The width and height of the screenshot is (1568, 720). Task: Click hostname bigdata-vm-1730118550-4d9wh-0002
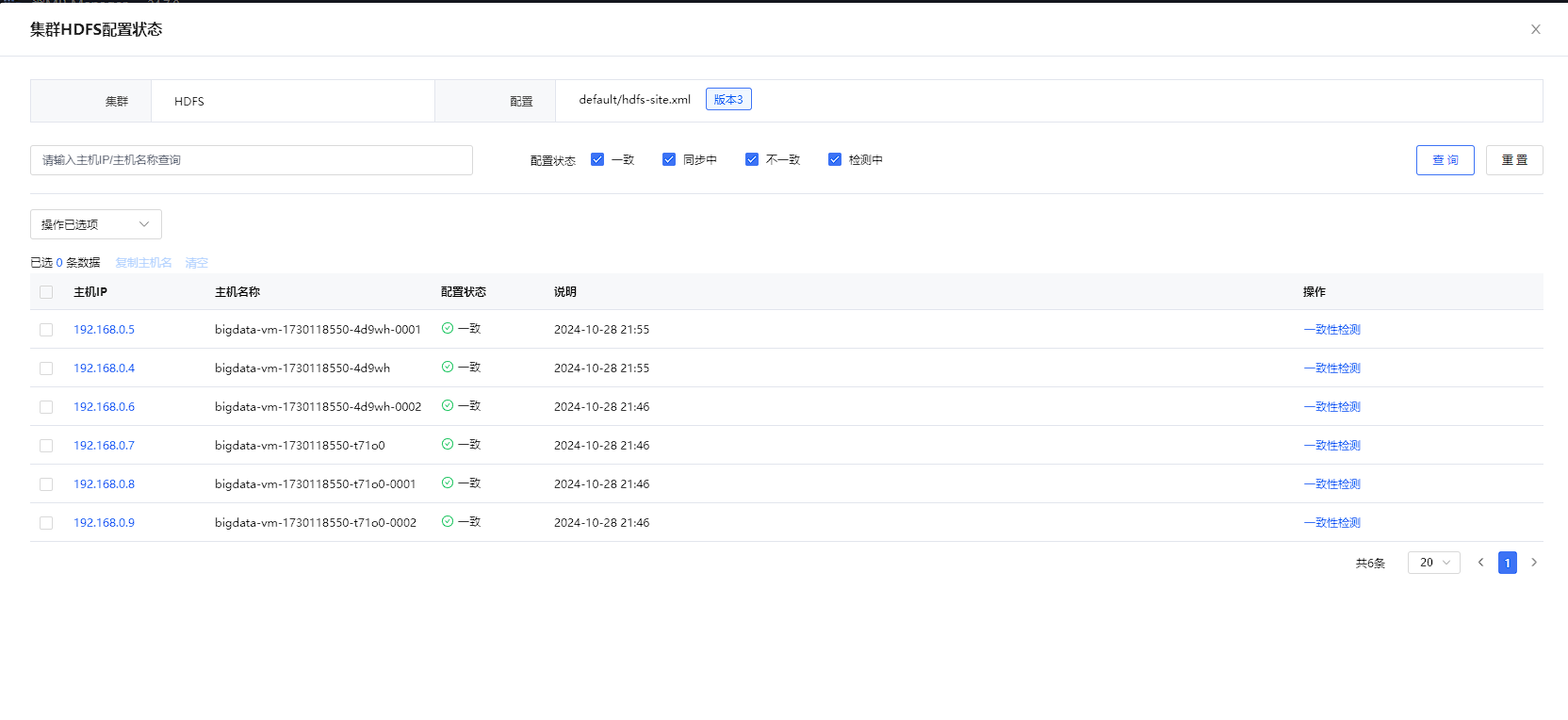[x=318, y=407]
